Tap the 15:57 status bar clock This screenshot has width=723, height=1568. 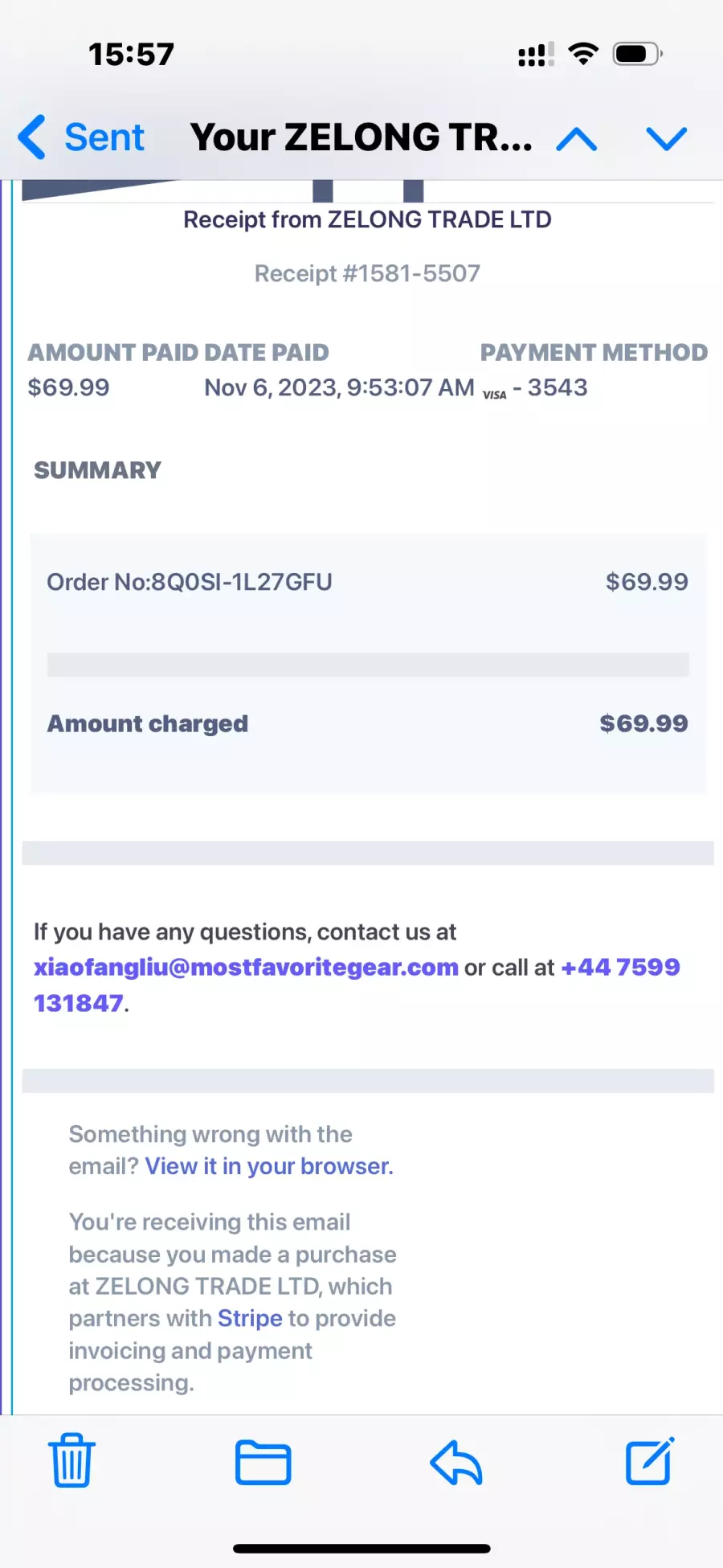131,55
